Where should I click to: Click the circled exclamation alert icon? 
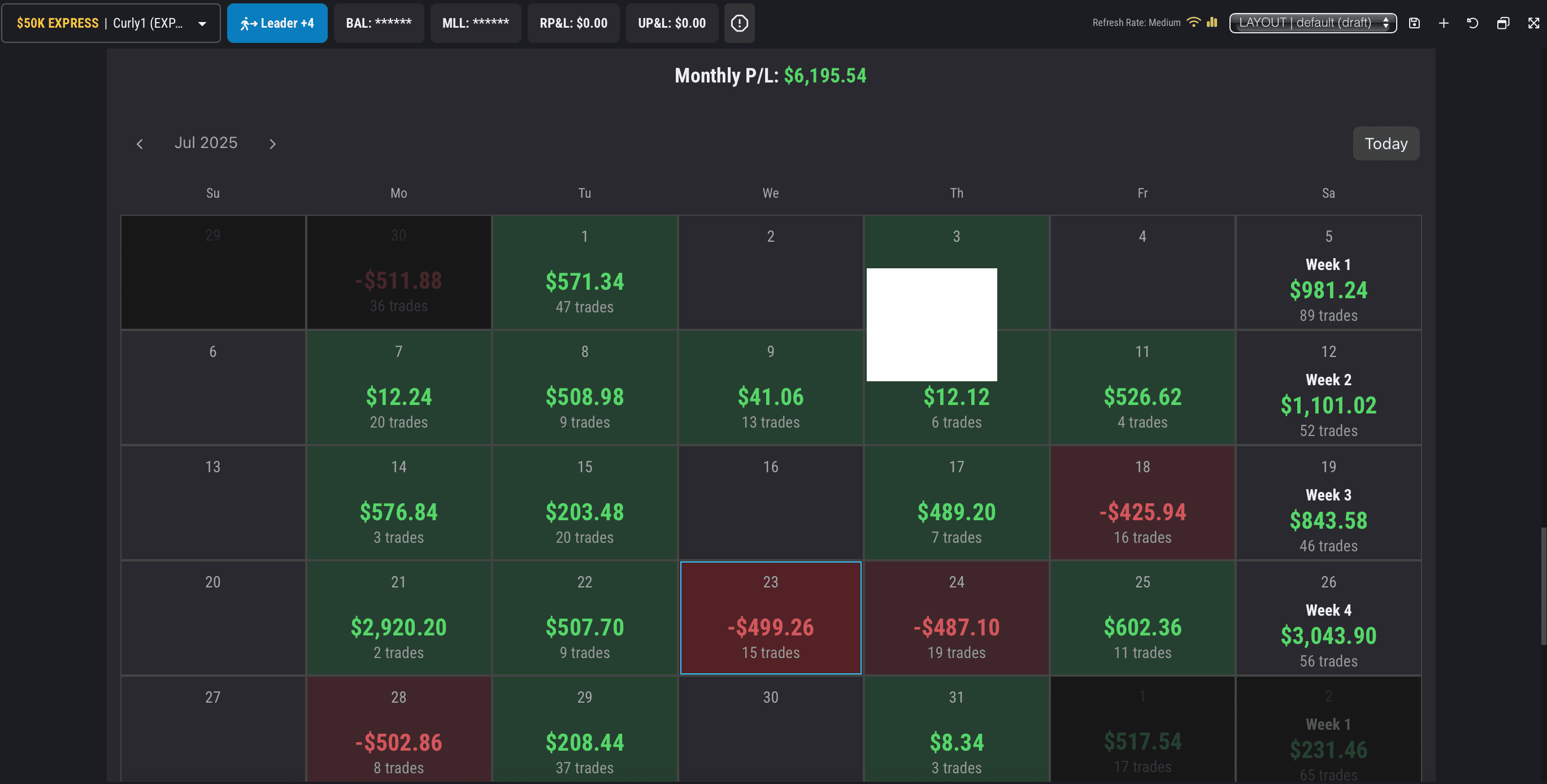pos(739,23)
